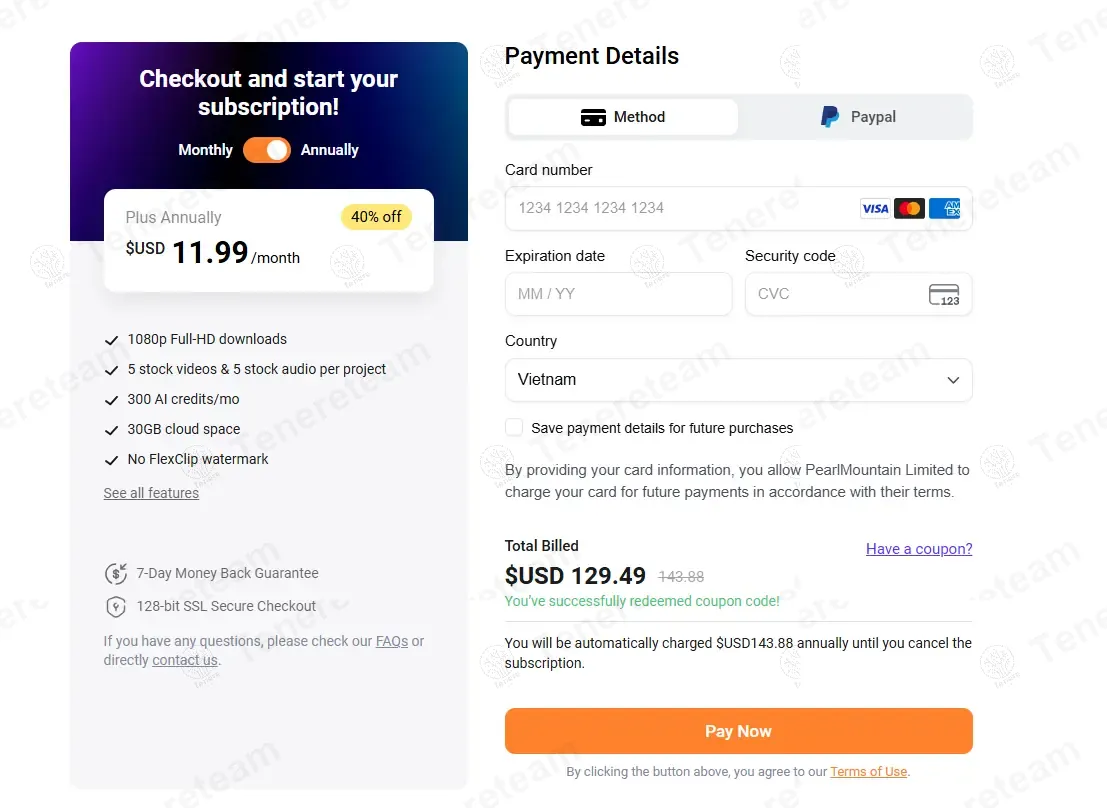The width and height of the screenshot is (1107, 808).
Task: Click the Country dropdown chevron arrow
Action: coord(953,380)
